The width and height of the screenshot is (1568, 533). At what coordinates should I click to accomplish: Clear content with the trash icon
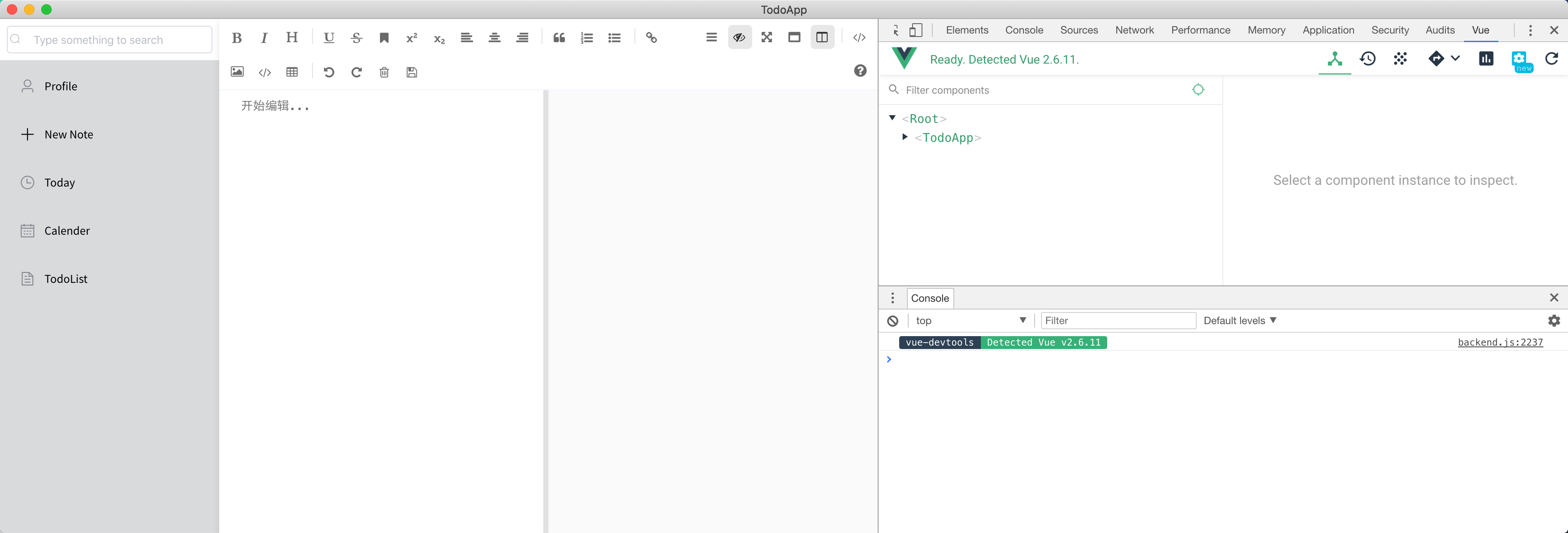coord(384,72)
